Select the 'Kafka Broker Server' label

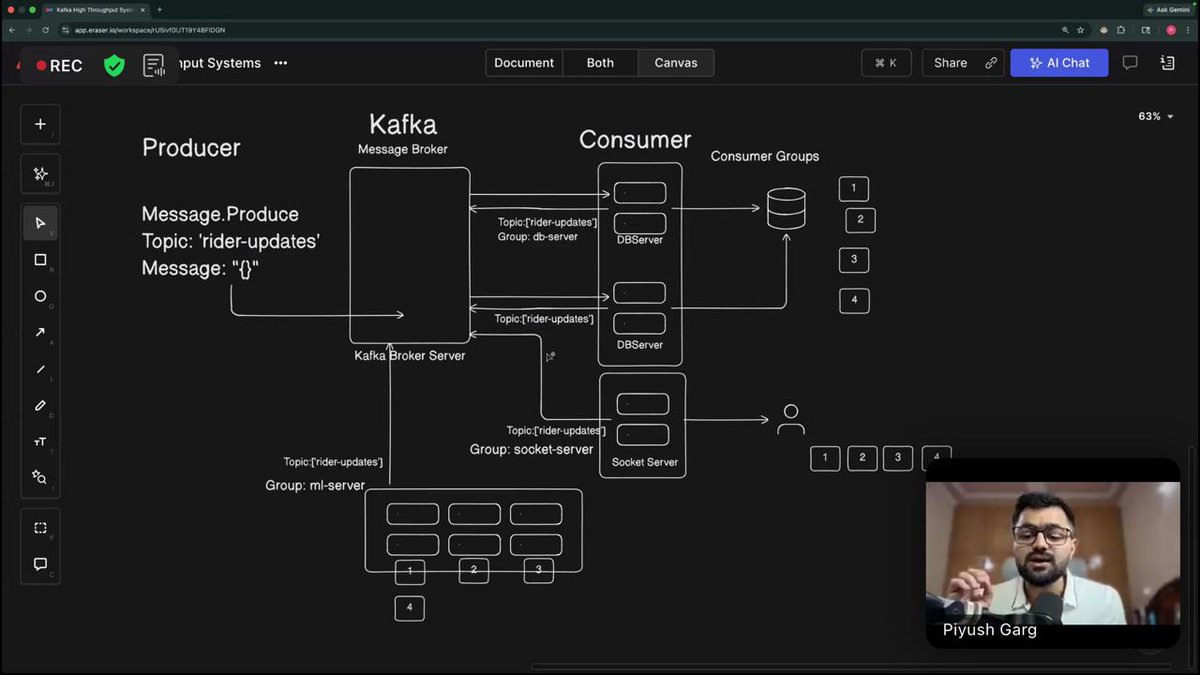410,356
